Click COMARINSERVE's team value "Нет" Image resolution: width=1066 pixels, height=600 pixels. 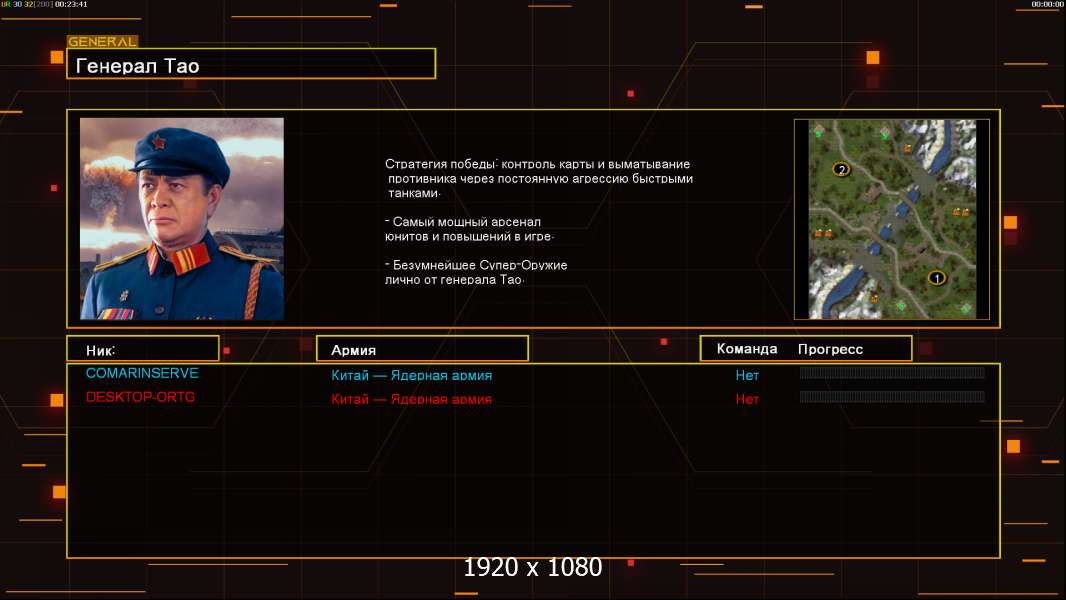(x=746, y=375)
